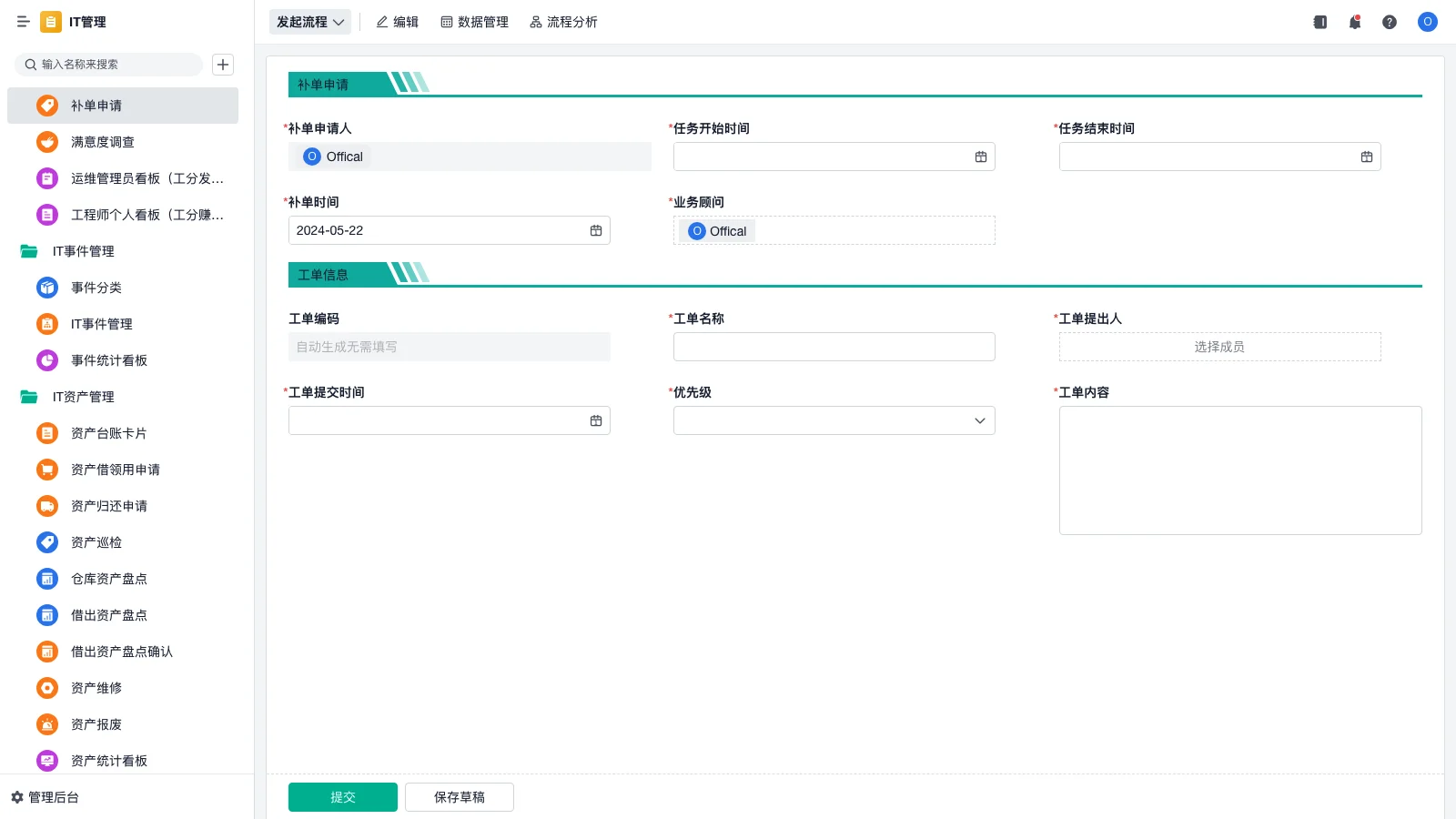Click the IT管理 app logo icon
1456x819 pixels.
(x=51, y=22)
